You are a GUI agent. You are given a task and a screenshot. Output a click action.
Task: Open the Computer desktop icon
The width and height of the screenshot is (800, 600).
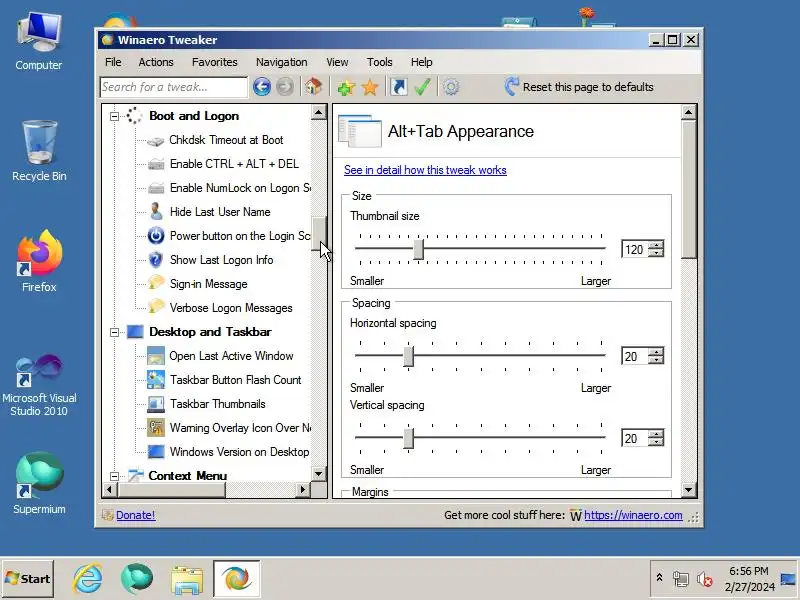pyautogui.click(x=39, y=42)
